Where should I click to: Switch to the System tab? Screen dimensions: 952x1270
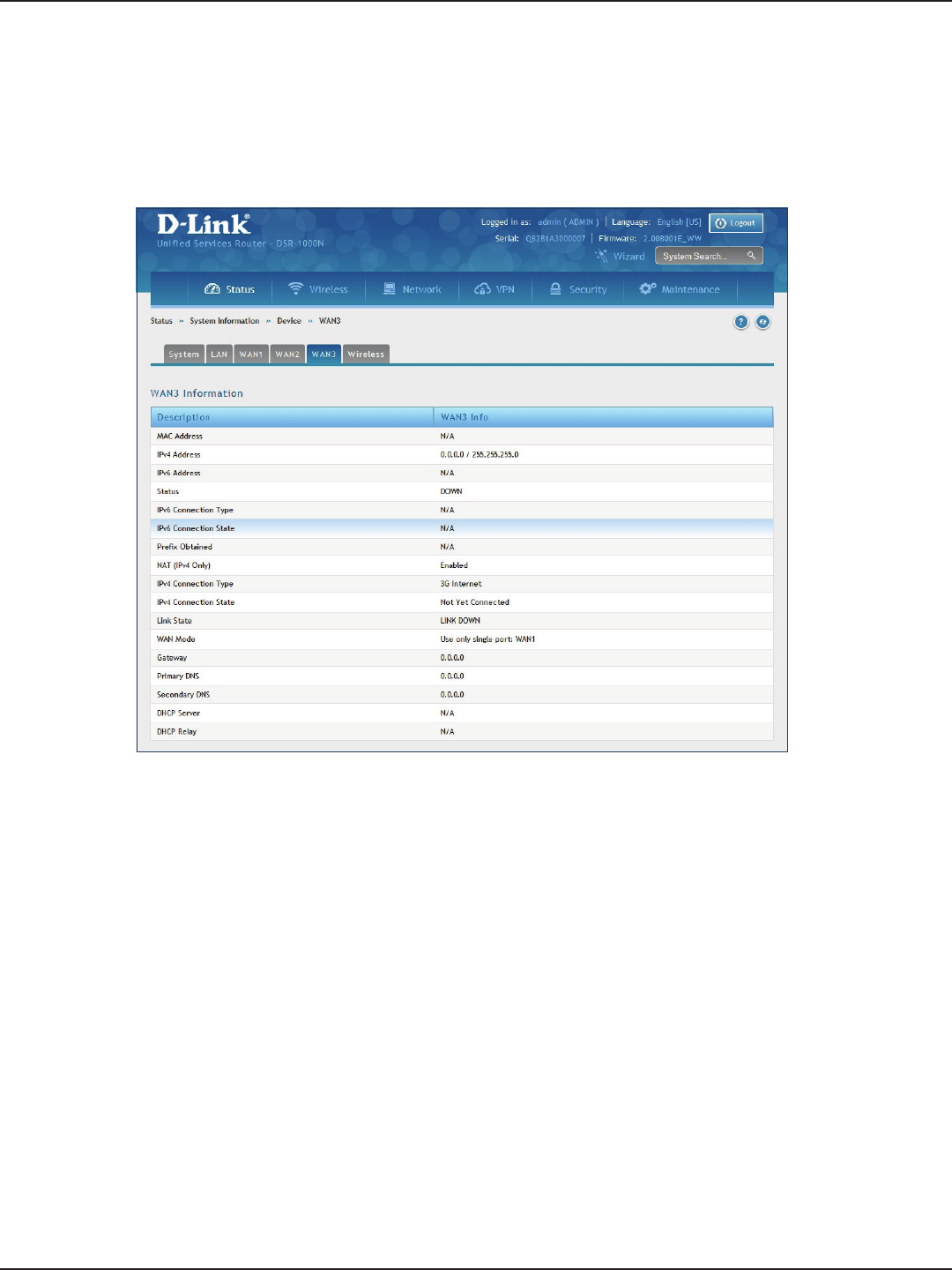pos(184,355)
